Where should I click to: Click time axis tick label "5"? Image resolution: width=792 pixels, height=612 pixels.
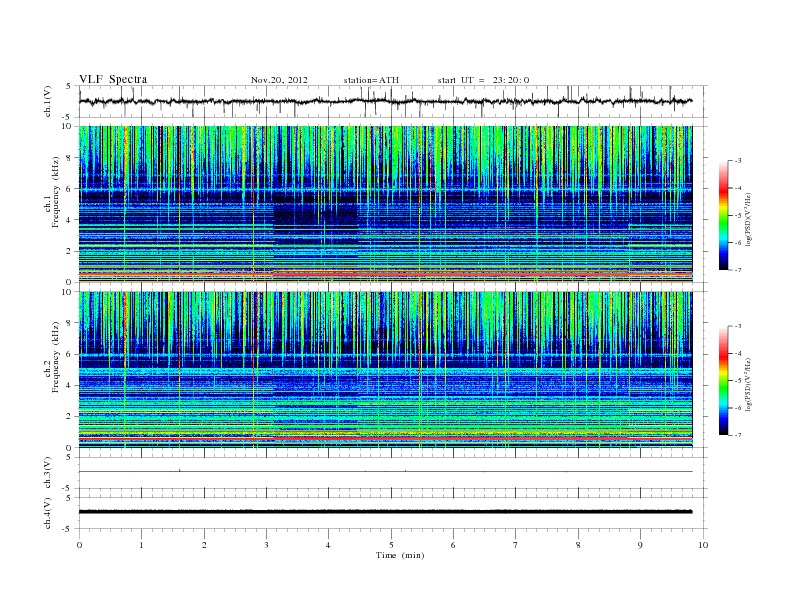click(391, 545)
